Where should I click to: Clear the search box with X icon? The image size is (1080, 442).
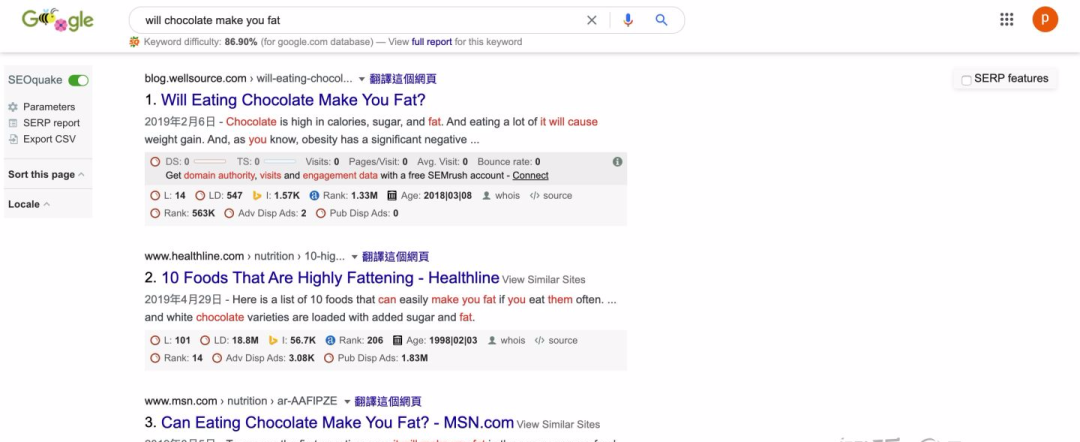click(591, 20)
